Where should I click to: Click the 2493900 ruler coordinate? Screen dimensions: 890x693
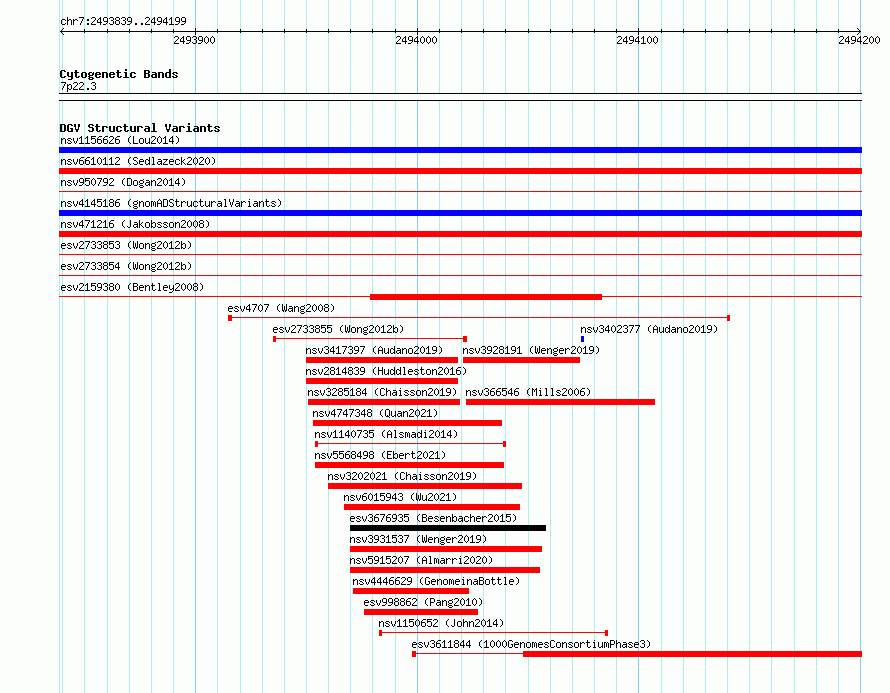[194, 40]
